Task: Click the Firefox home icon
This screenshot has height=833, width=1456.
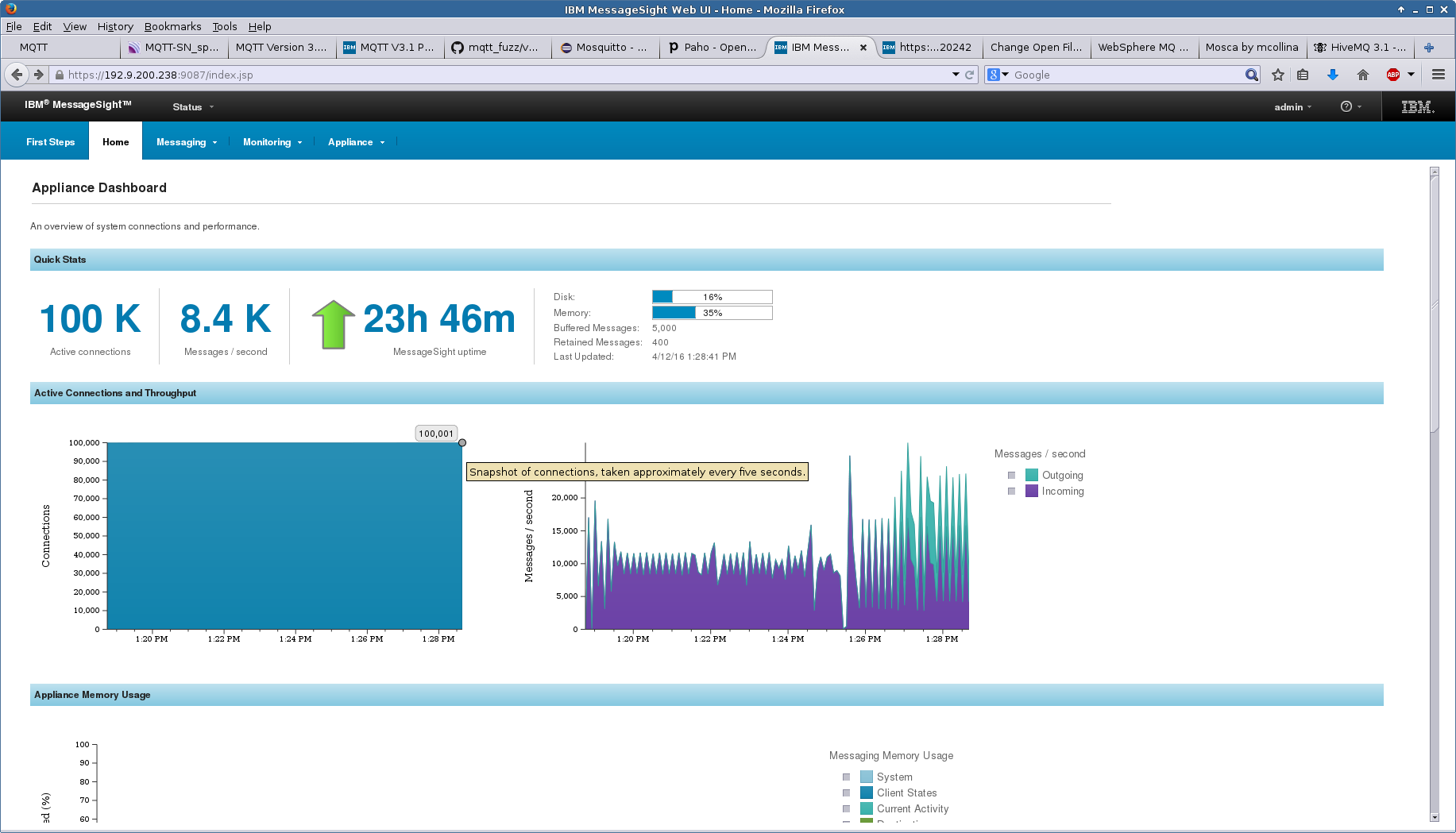Action: coord(1362,75)
